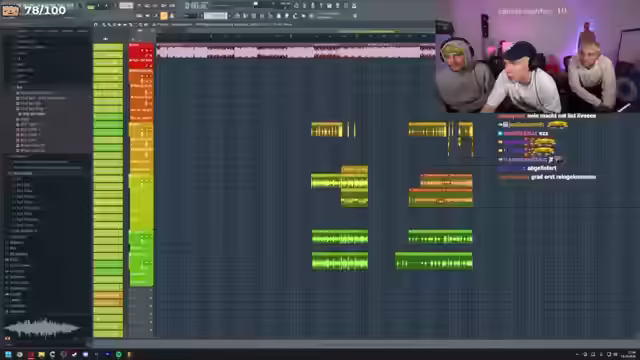The height and width of the screenshot is (360, 640).
Task: Click the orange highlighted toolbar button
Action: [x=164, y=16]
